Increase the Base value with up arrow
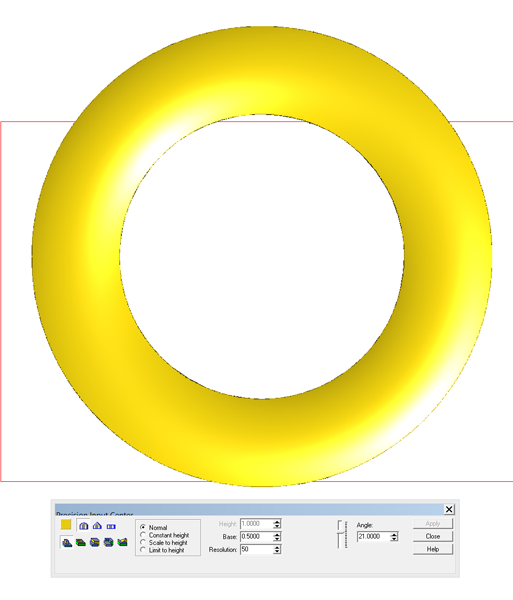Screen dimensions: 513x600 point(277,535)
